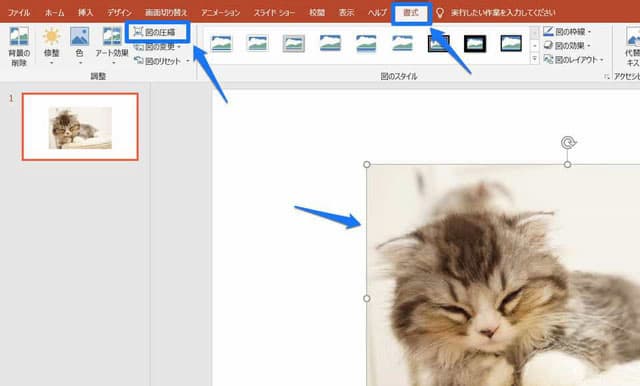Image resolution: width=640 pixels, height=386 pixels.
Task: Click the rotation handle above the picture
Action: [x=568, y=143]
